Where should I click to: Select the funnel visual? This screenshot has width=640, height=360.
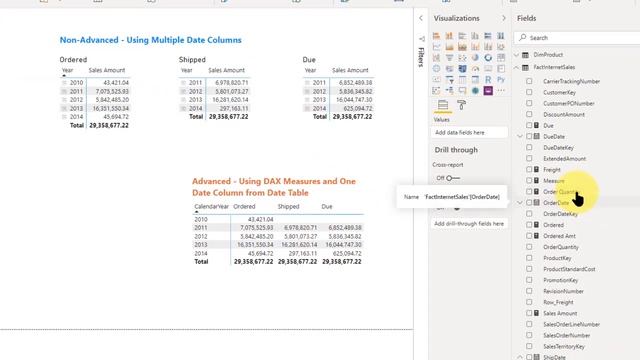point(449,58)
